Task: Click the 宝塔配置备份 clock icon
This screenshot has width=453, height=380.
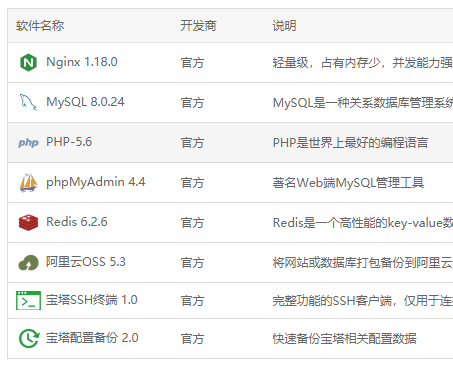Action: 29,338
